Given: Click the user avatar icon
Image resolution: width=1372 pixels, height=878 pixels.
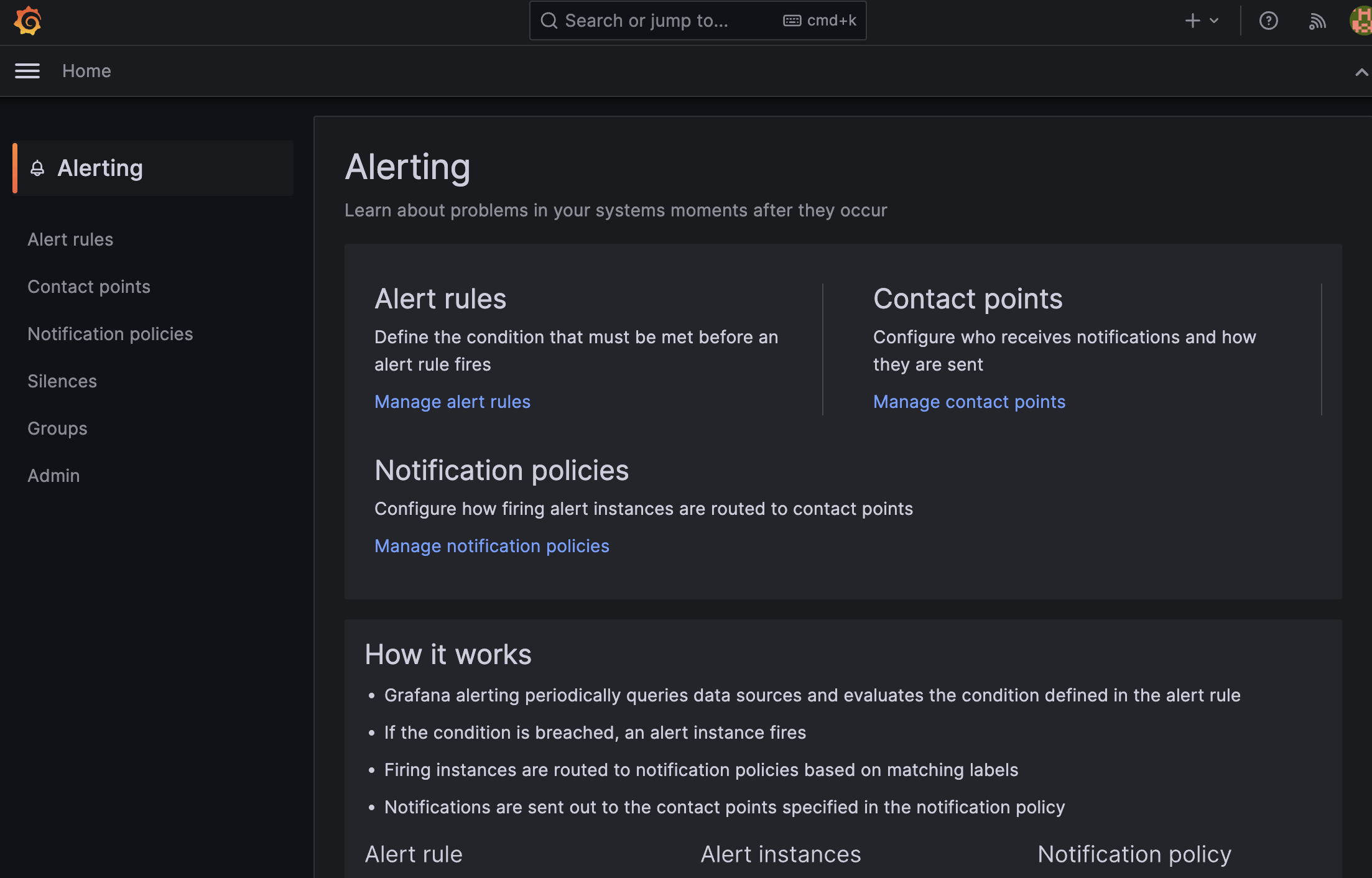Looking at the screenshot, I should 1361,21.
